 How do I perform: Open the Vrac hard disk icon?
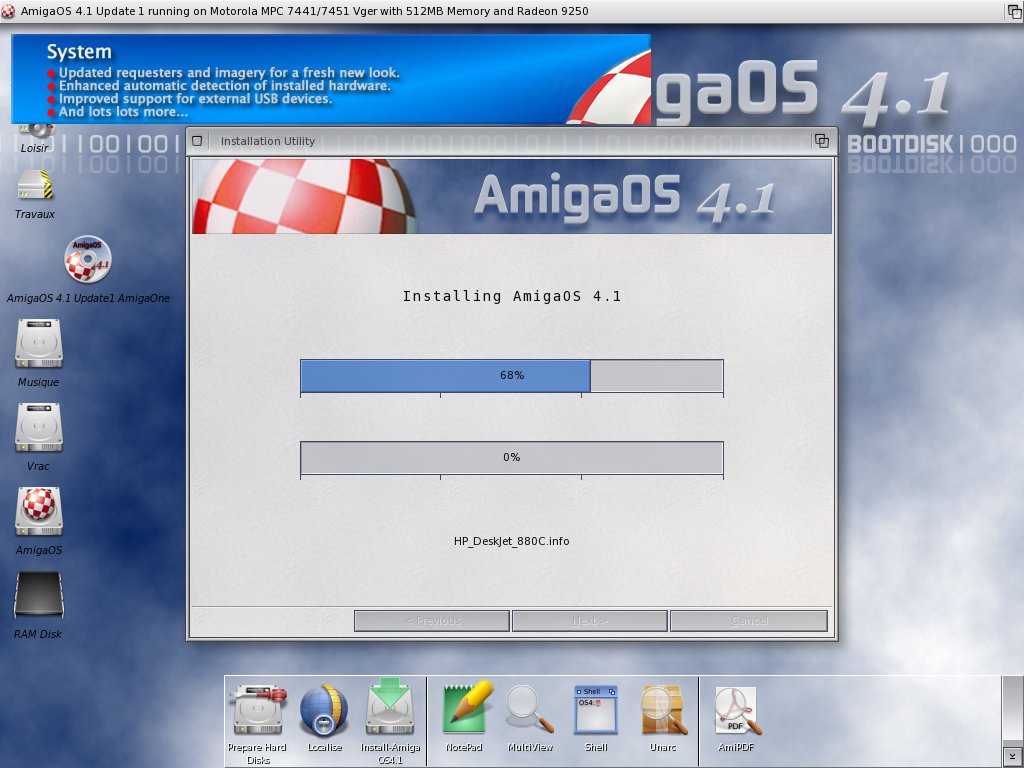click(39, 428)
